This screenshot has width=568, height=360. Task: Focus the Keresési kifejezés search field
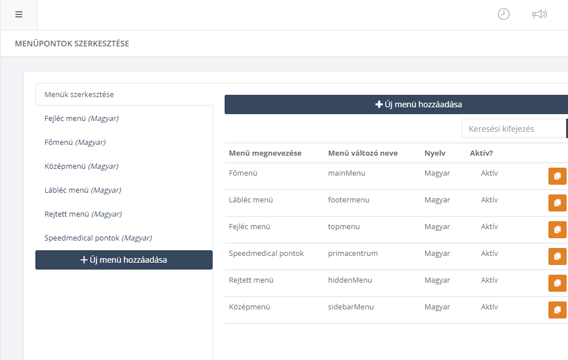[514, 129]
